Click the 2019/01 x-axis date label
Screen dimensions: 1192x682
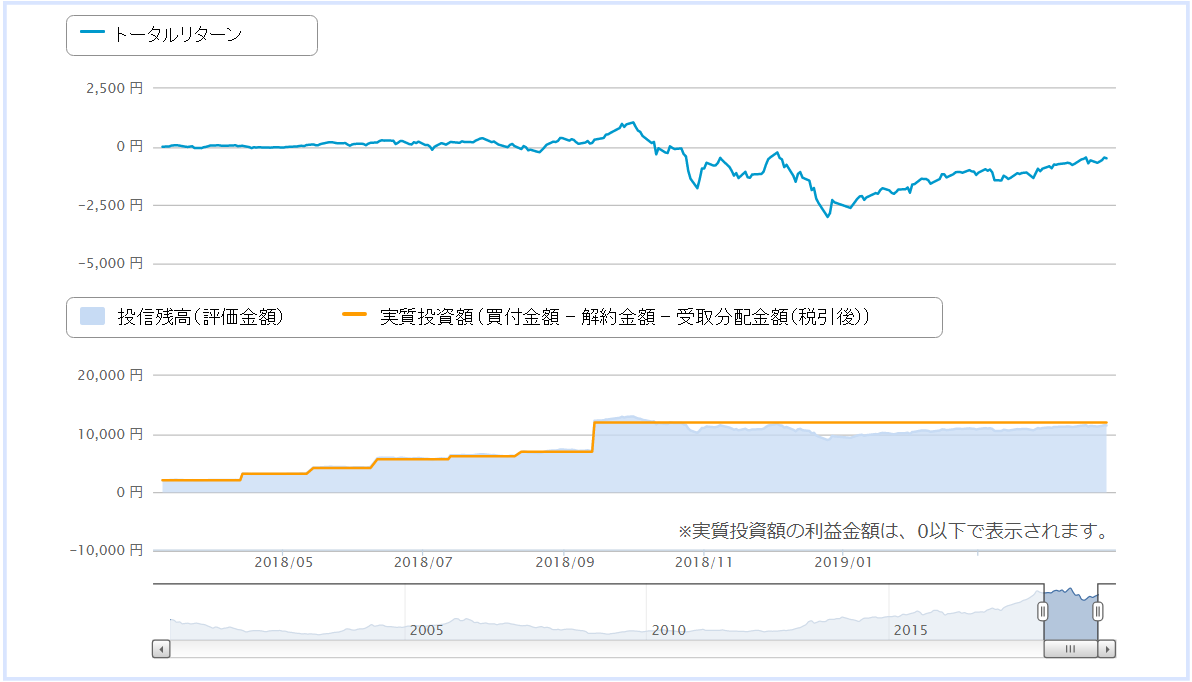click(843, 563)
